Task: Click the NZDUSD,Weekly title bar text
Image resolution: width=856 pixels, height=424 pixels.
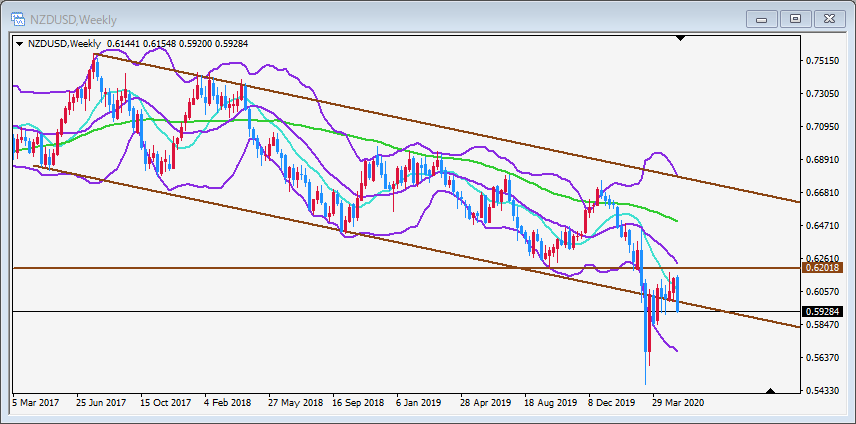Action: pyautogui.click(x=74, y=20)
